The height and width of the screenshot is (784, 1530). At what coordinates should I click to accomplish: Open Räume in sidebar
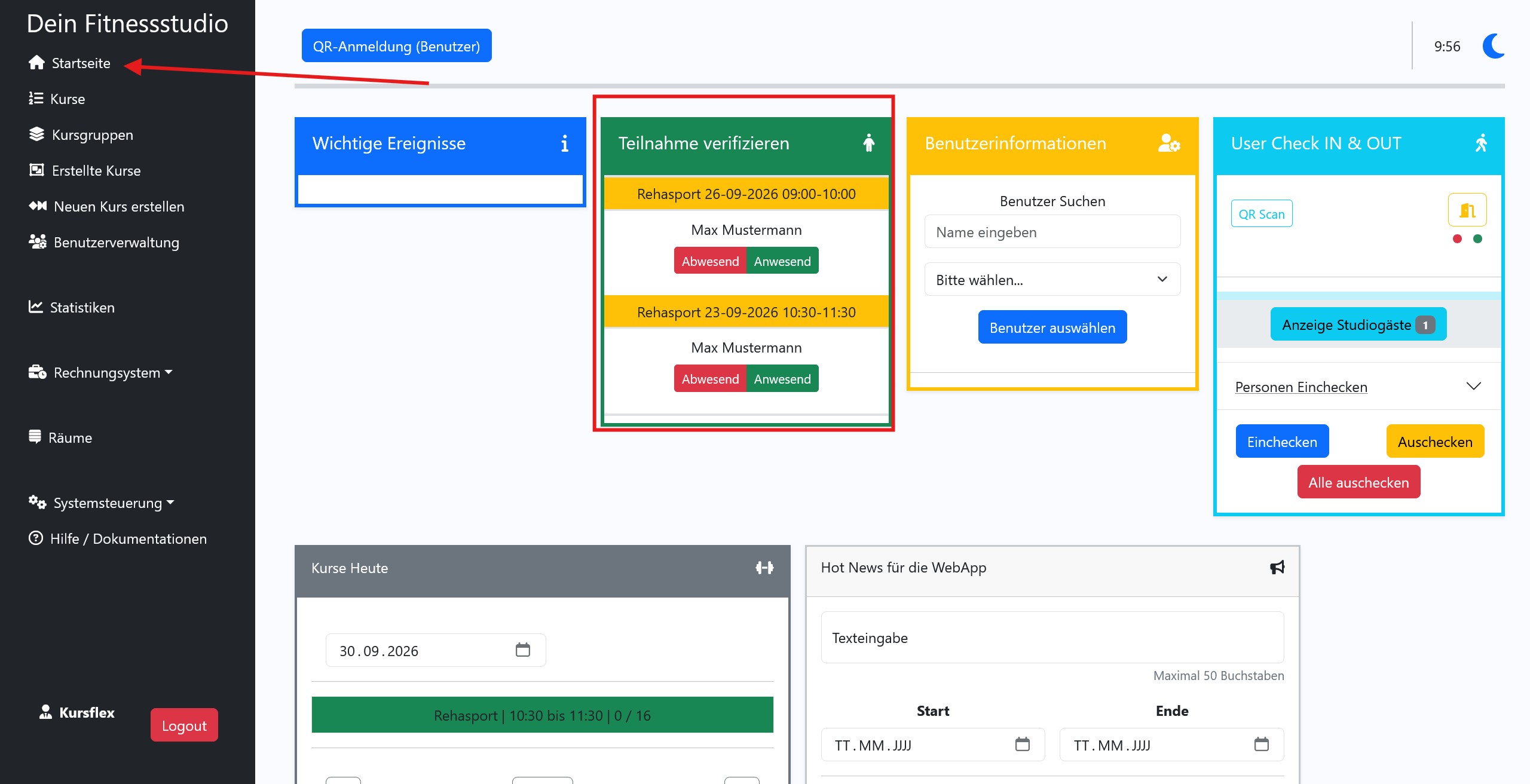(x=60, y=437)
